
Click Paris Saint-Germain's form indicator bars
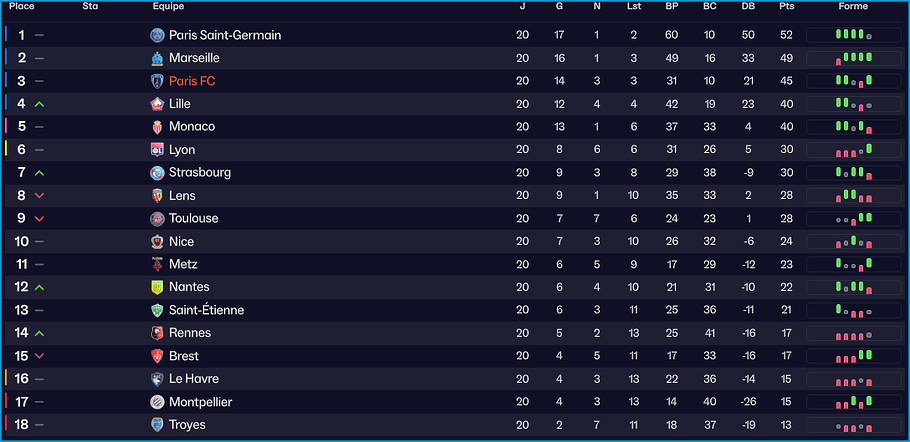[x=854, y=35]
